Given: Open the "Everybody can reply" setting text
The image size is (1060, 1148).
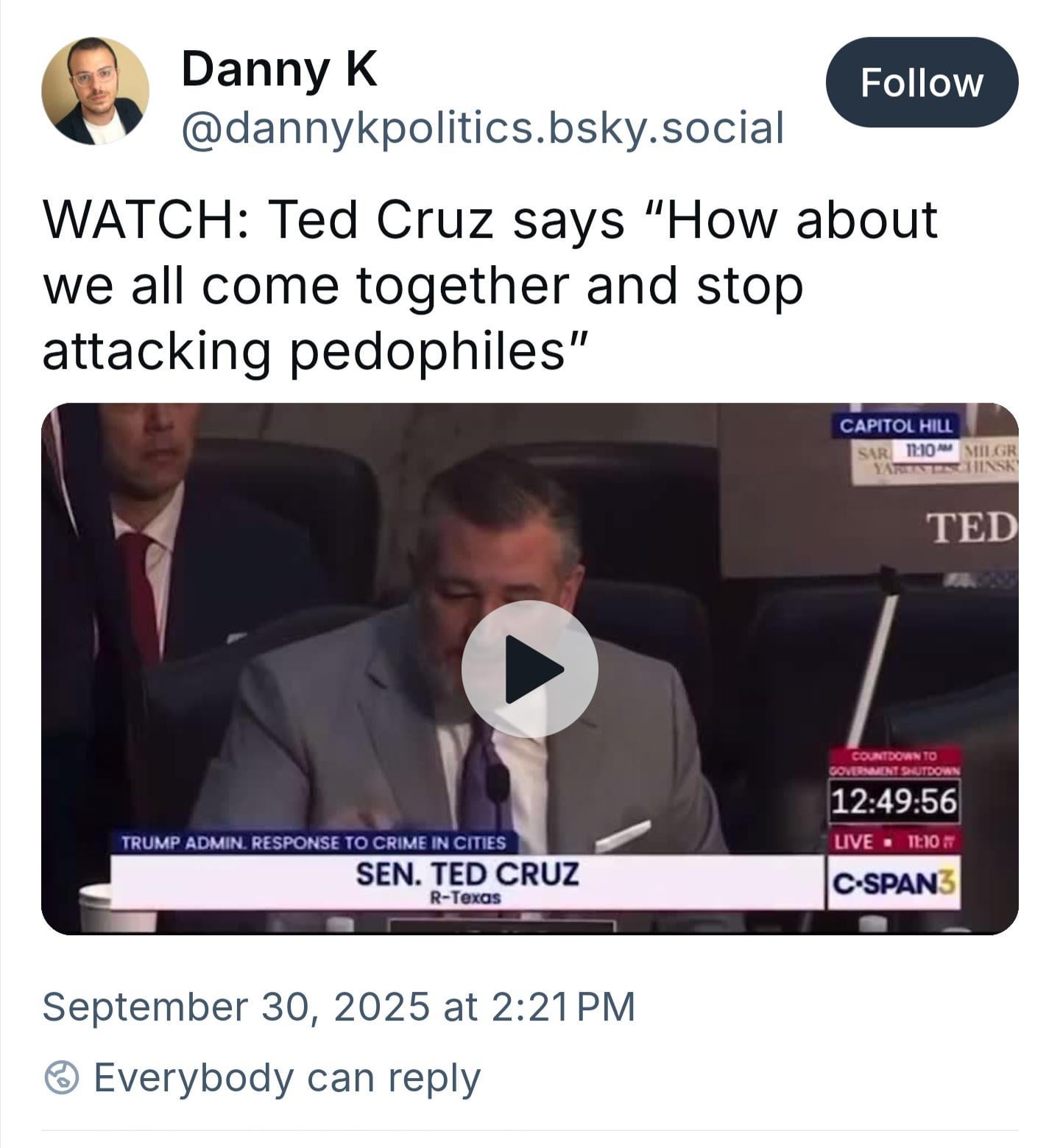Looking at the screenshot, I should coord(287,1078).
